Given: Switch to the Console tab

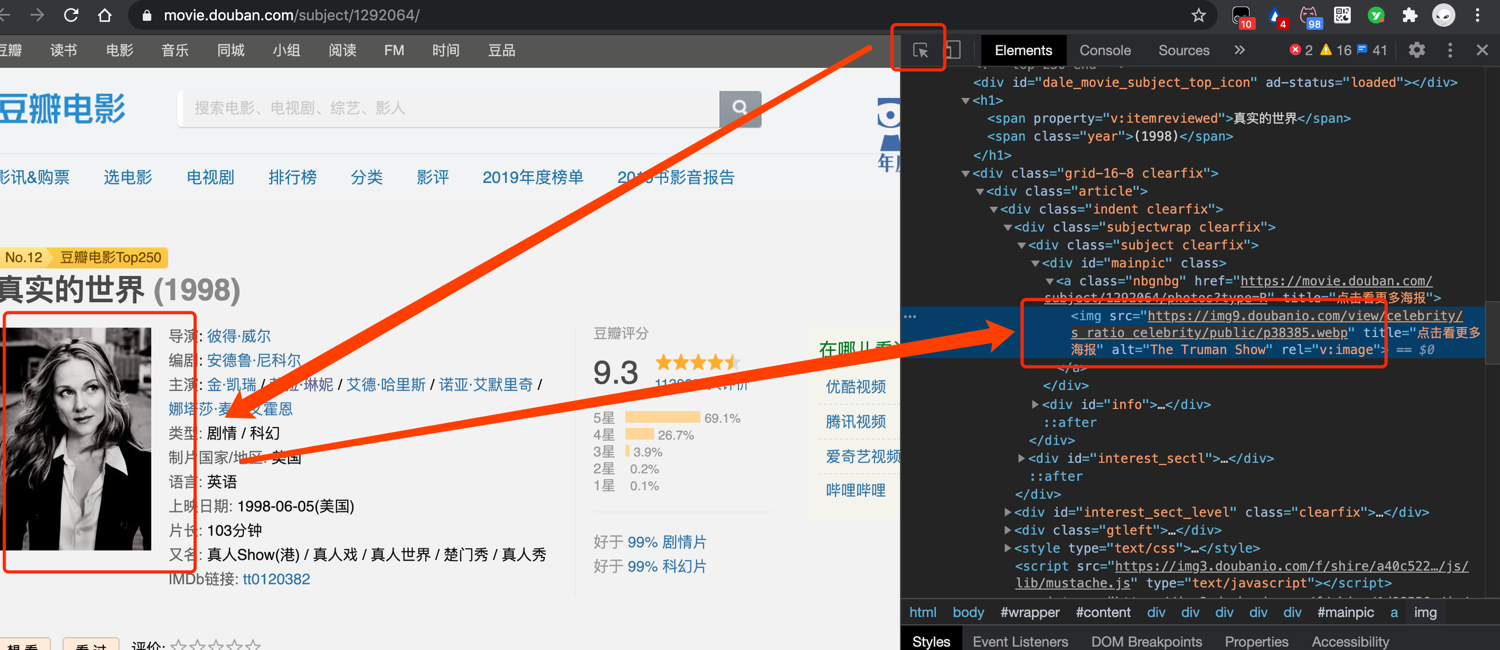Looking at the screenshot, I should point(1105,50).
